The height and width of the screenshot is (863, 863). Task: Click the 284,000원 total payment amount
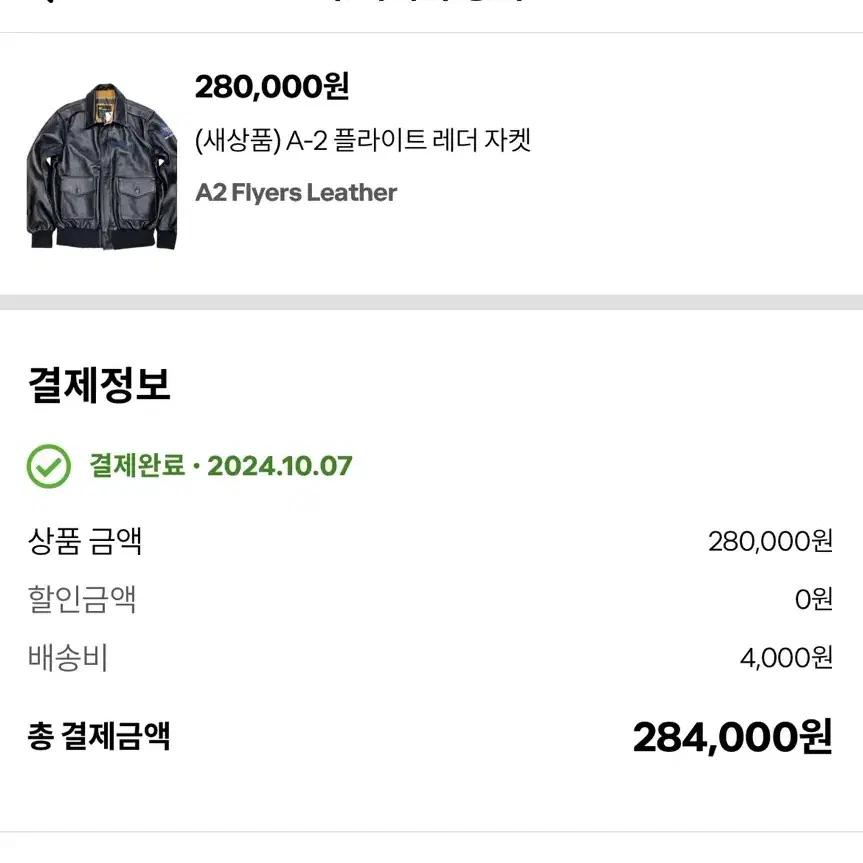coord(733,737)
